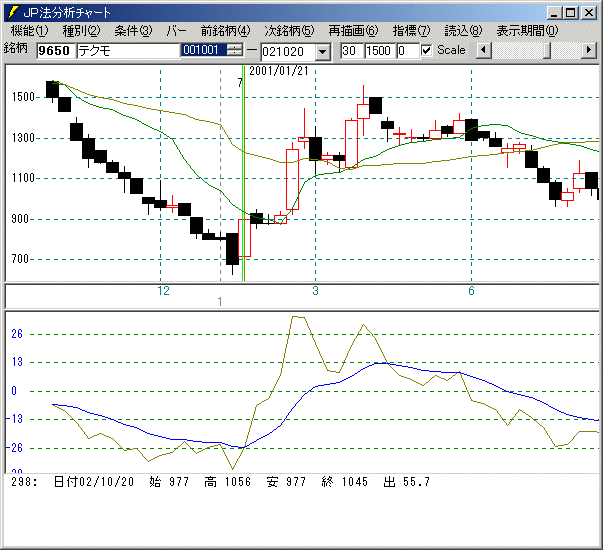Click the horizontal scrollbar thumb
The height and width of the screenshot is (550, 603).
[547, 50]
